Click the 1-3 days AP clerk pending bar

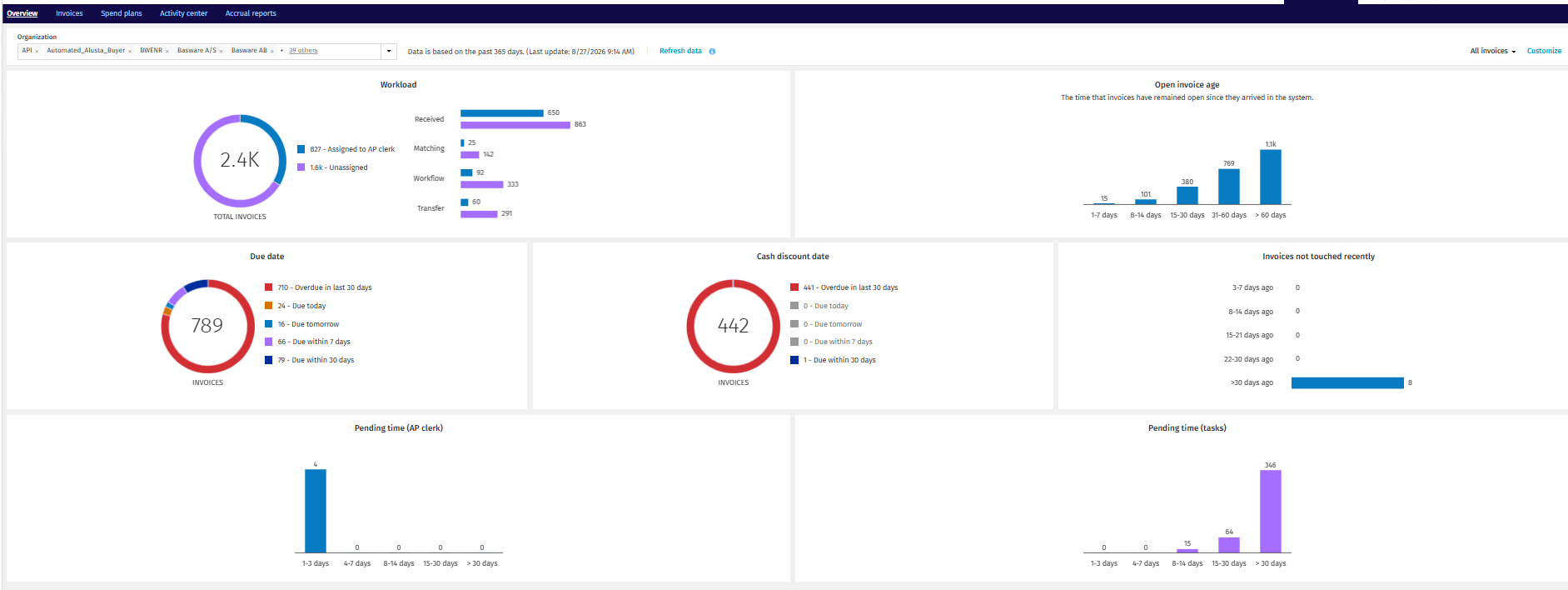coord(316,511)
